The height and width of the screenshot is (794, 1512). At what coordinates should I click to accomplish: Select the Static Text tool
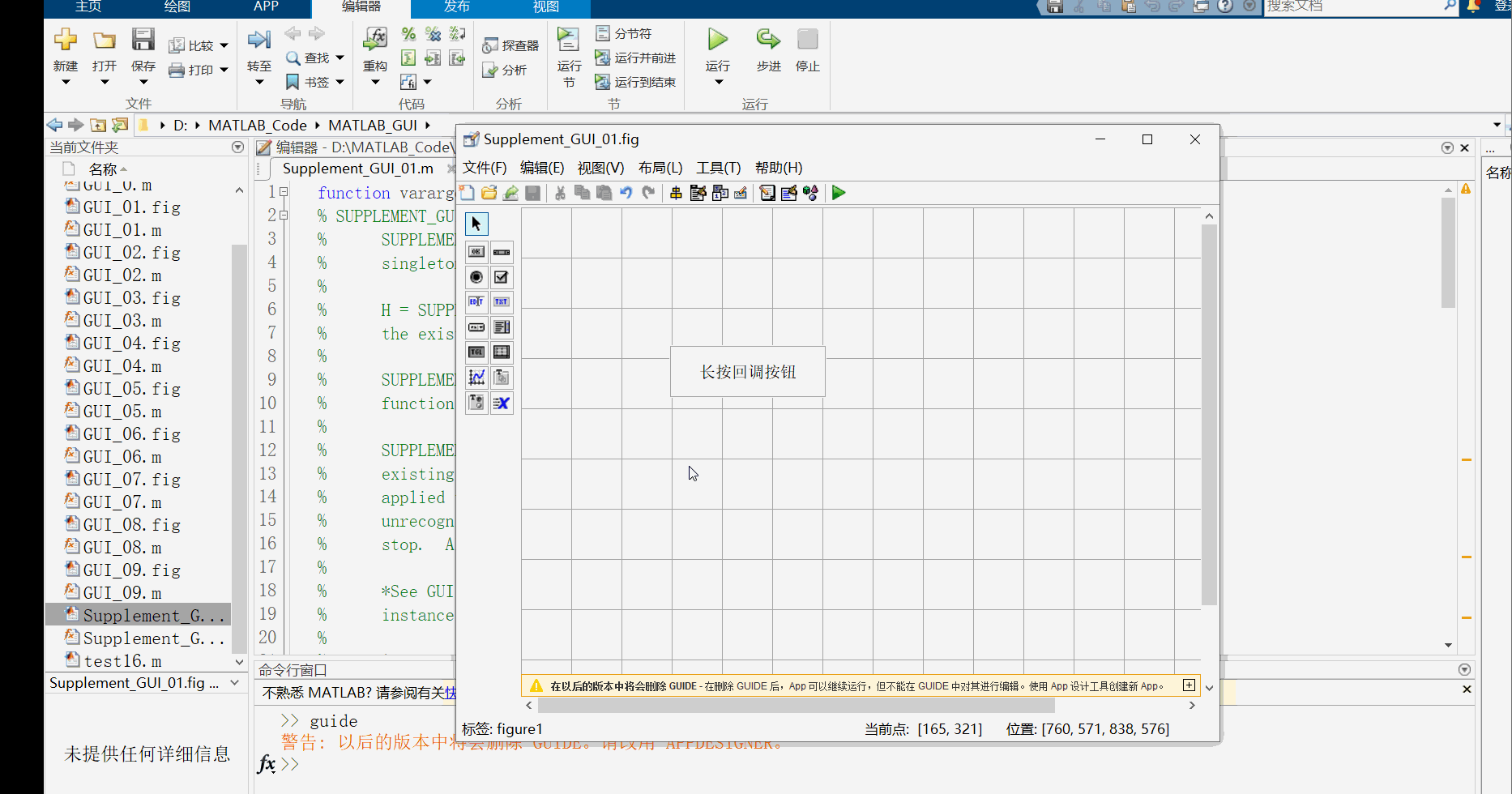pyautogui.click(x=502, y=301)
